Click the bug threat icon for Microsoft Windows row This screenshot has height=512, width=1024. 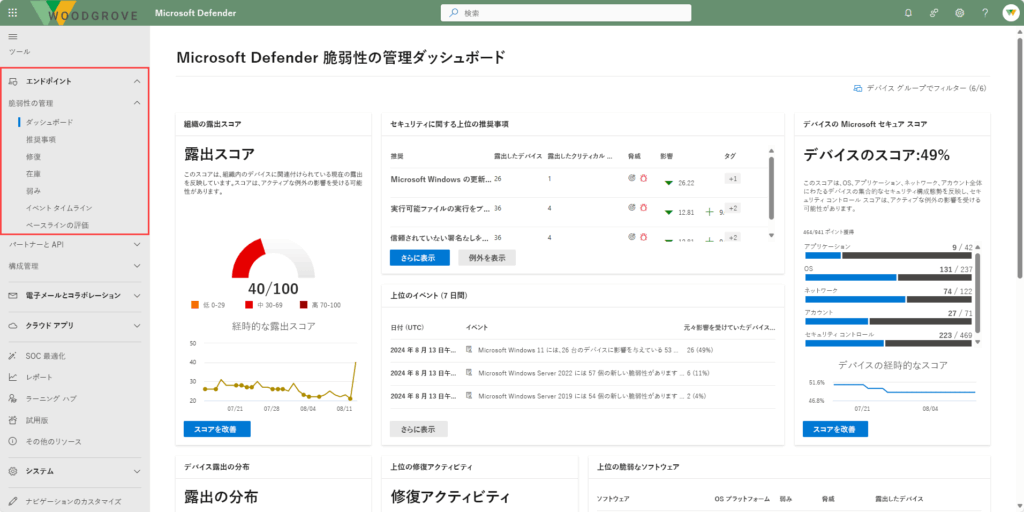pos(643,179)
